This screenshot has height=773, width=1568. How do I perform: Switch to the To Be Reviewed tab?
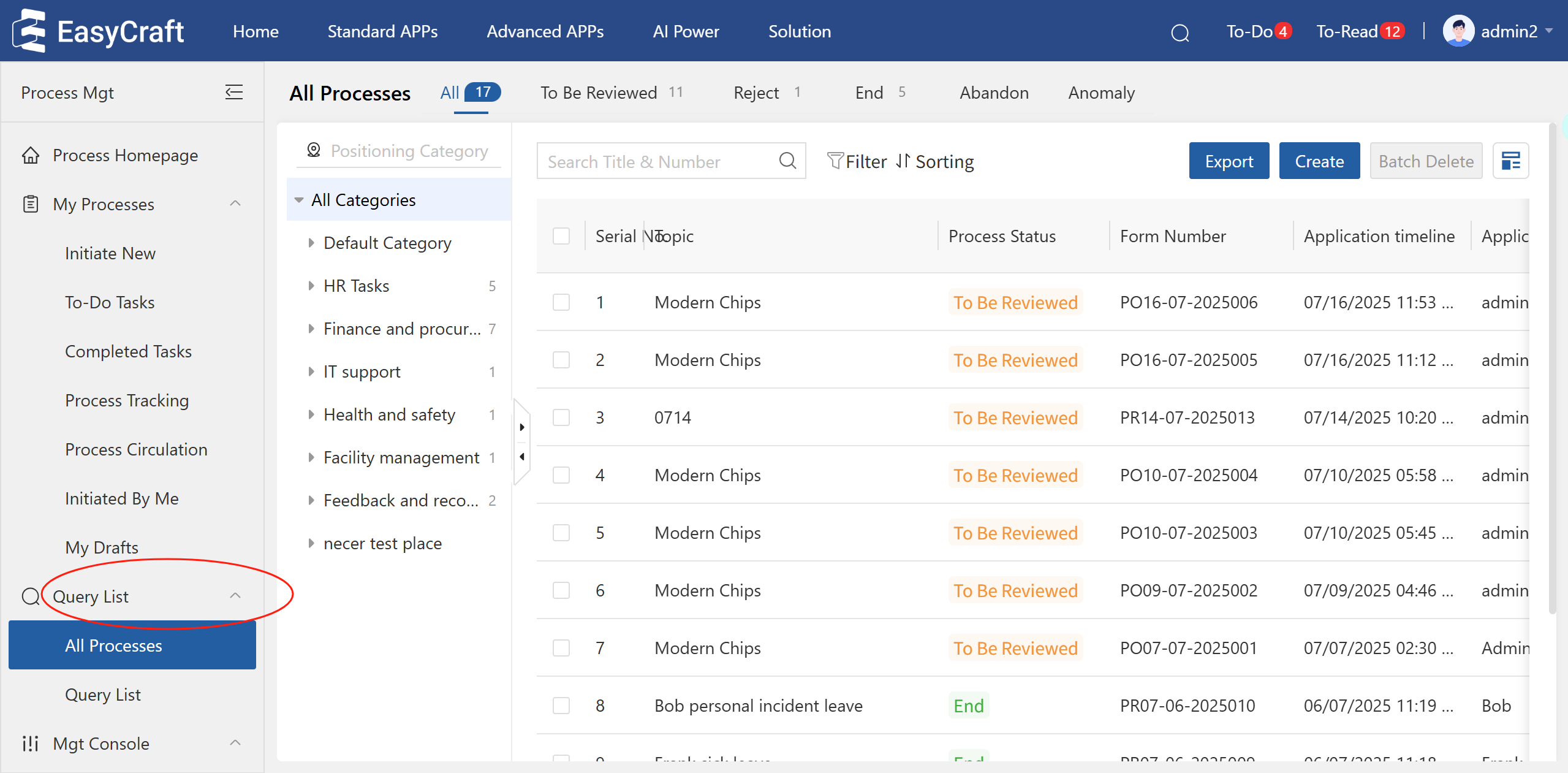pos(599,93)
